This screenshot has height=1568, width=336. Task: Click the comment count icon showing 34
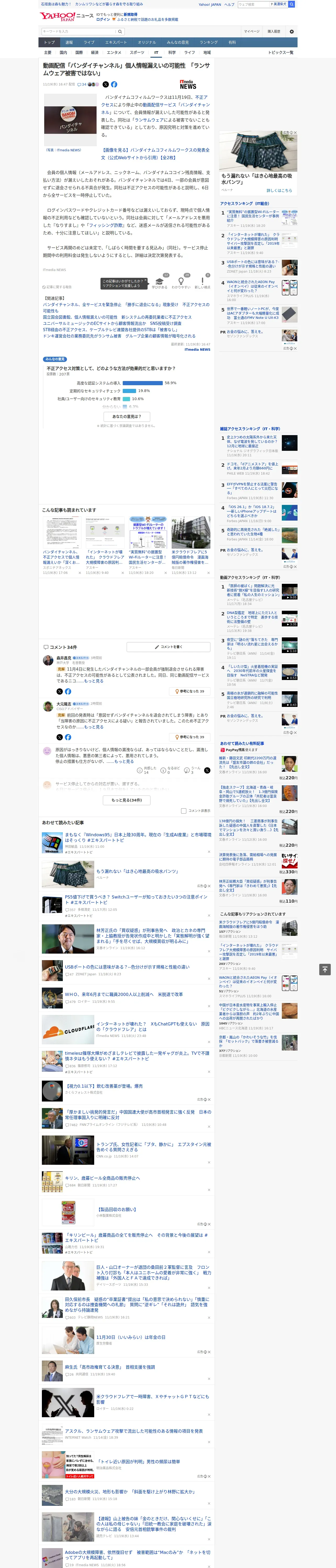point(82,85)
